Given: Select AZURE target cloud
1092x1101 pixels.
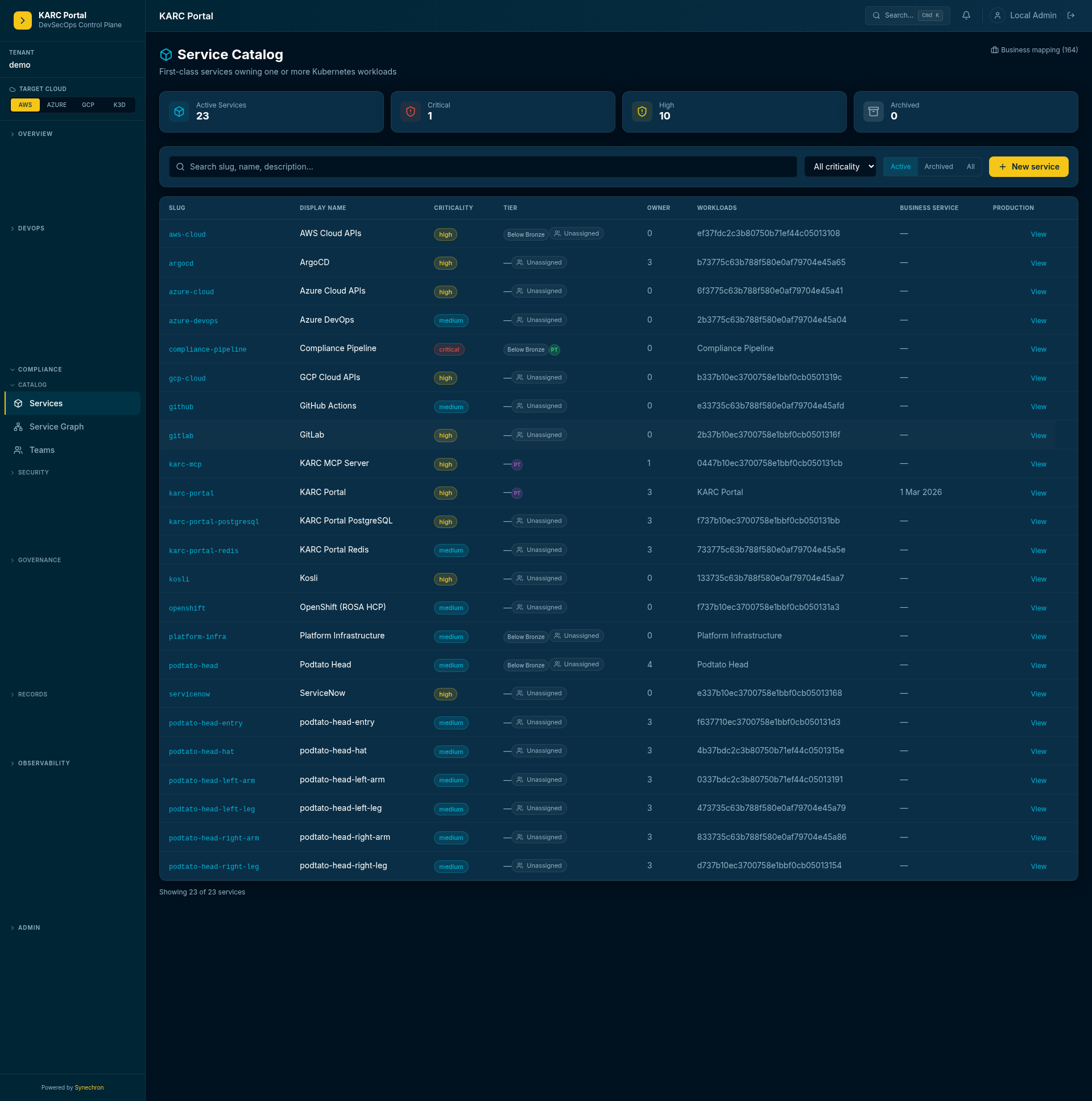Looking at the screenshot, I should click(x=56, y=105).
